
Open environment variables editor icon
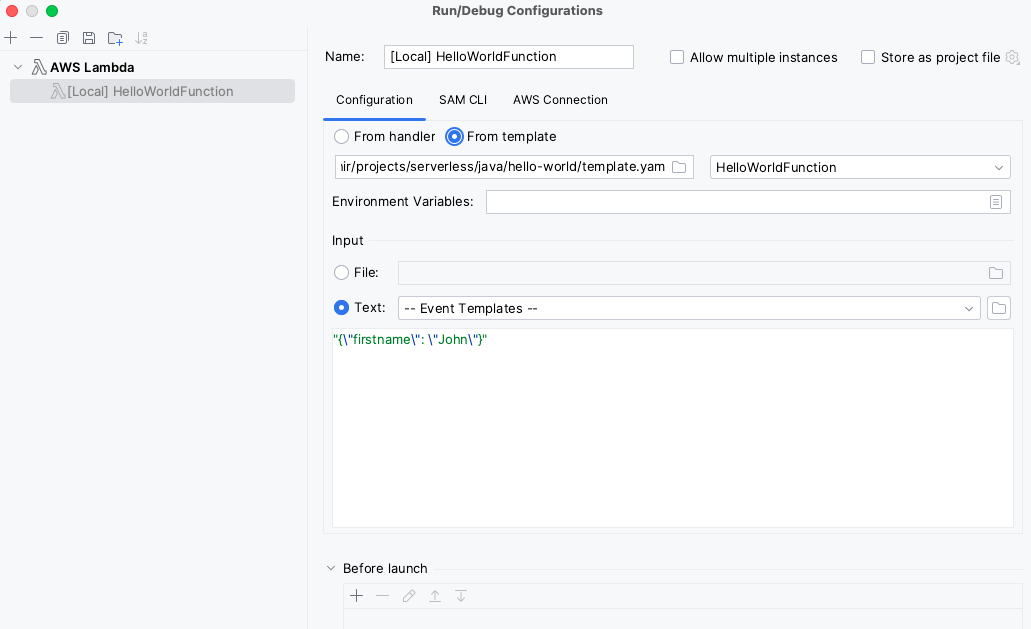pos(995,202)
